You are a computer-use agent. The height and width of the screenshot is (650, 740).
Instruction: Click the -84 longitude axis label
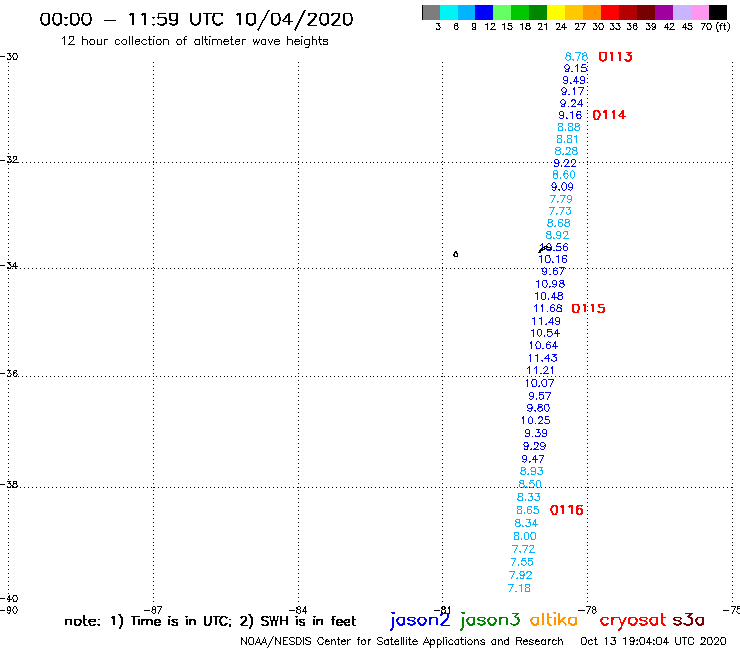pos(298,610)
